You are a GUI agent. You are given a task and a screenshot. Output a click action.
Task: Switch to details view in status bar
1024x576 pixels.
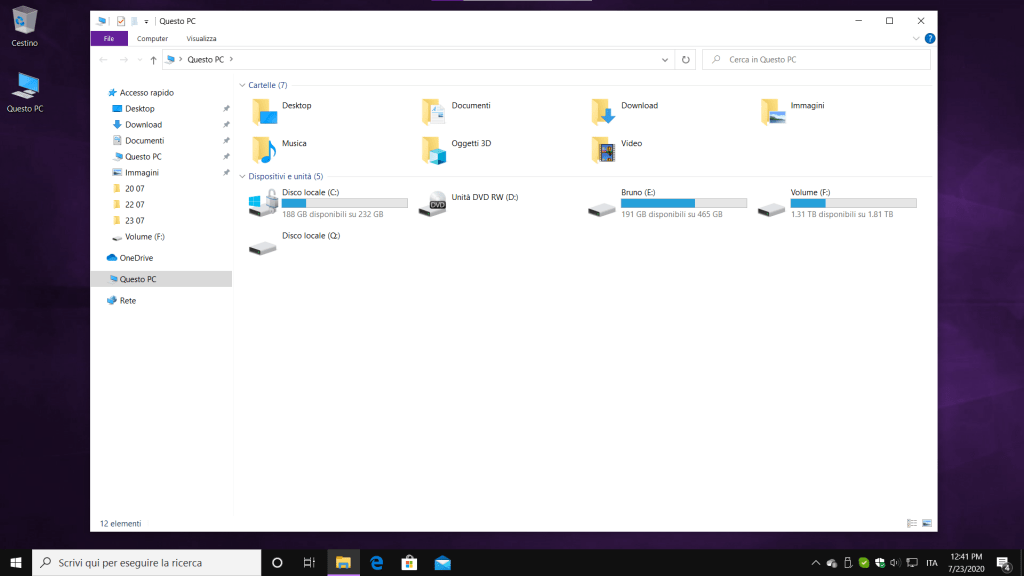912,523
